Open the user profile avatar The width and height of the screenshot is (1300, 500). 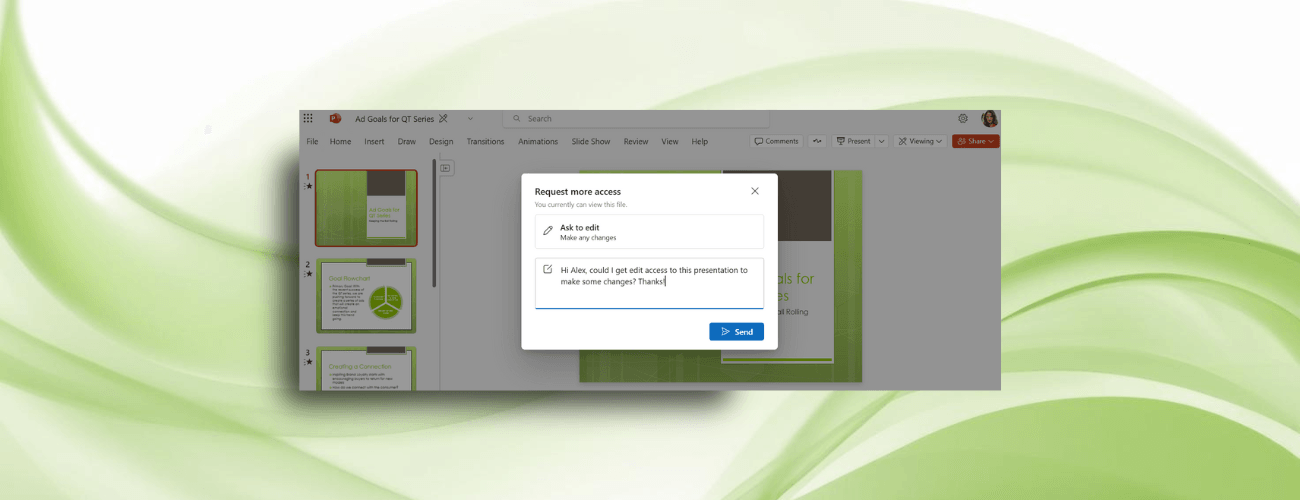(989, 118)
